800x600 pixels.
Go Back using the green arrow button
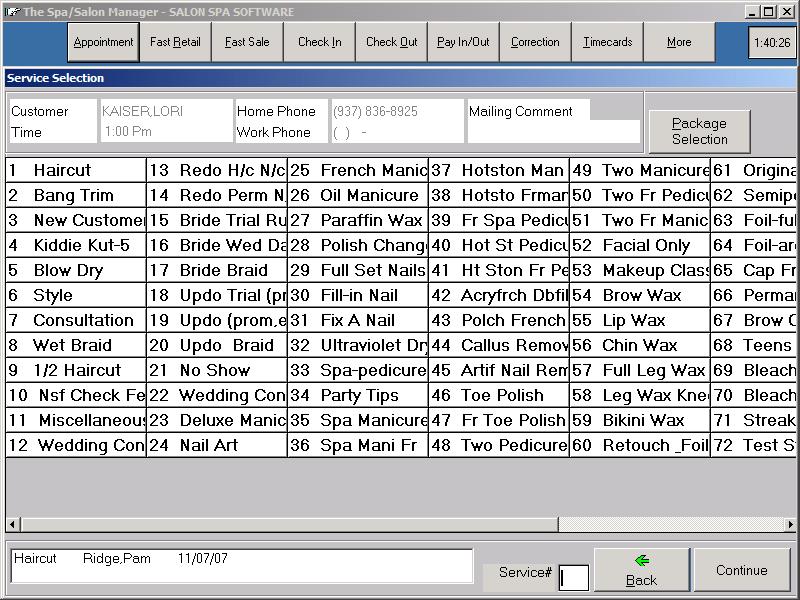click(641, 570)
